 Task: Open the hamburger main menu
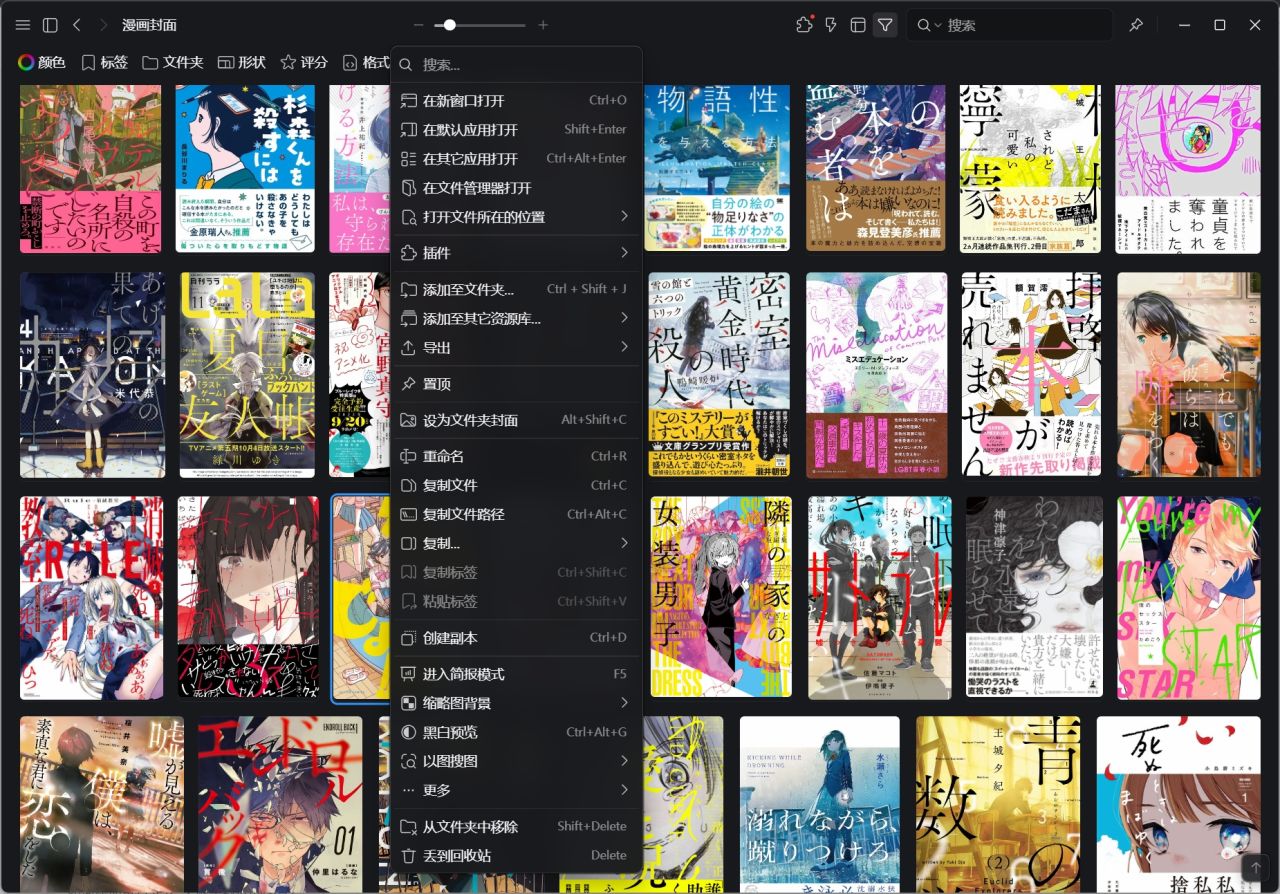[23, 25]
